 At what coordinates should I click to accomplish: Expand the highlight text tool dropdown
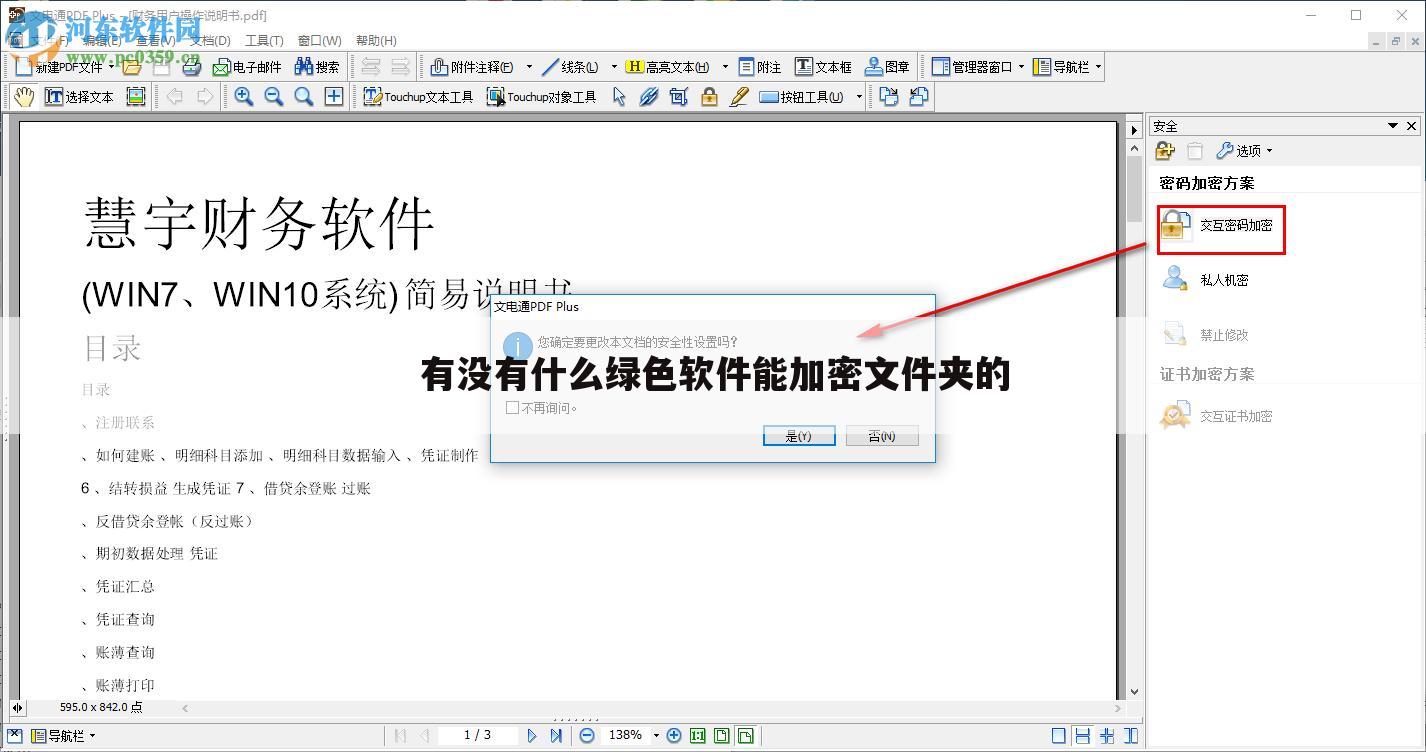pos(725,67)
